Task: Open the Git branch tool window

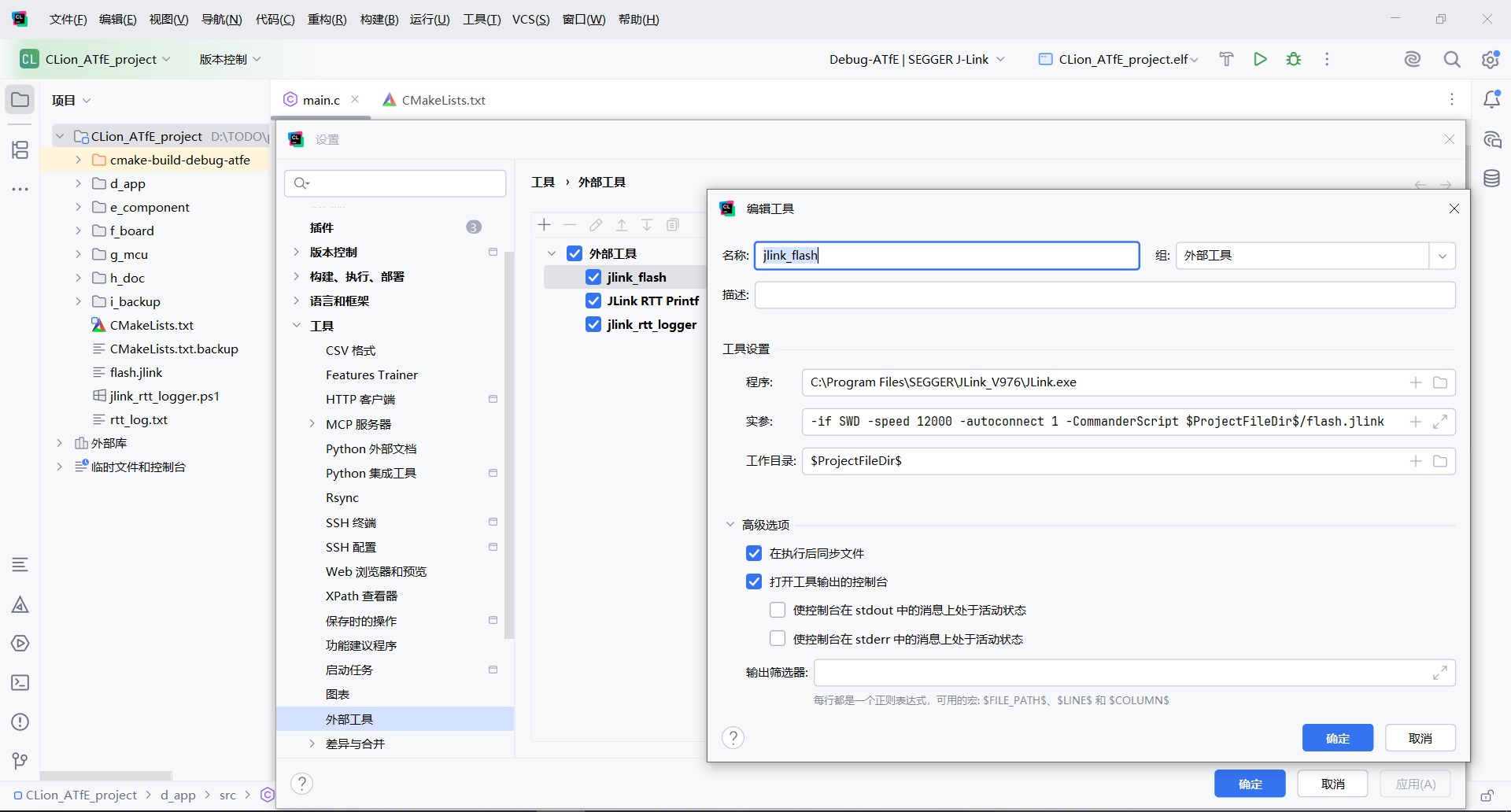Action: tap(20, 761)
